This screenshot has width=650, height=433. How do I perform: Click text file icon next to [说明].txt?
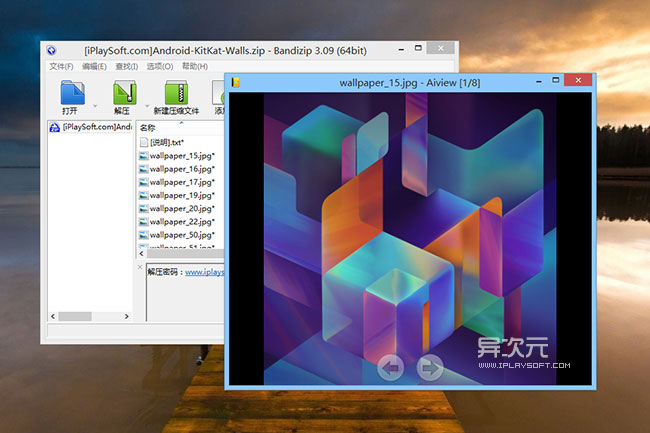click(x=143, y=143)
